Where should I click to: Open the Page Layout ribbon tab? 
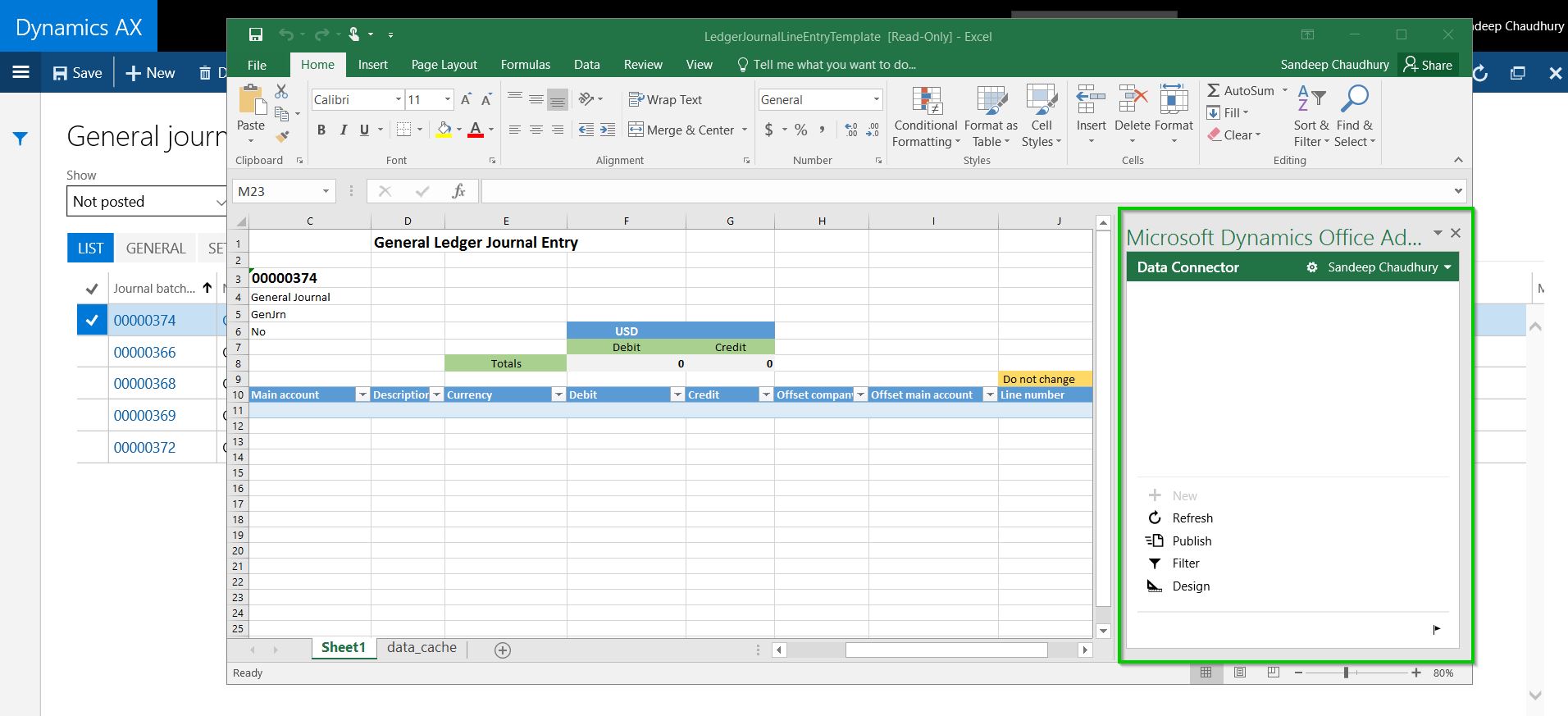coord(444,65)
